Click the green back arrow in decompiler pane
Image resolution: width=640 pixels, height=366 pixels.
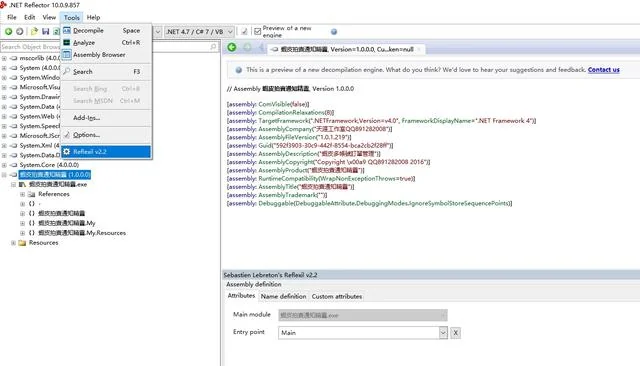(232, 47)
